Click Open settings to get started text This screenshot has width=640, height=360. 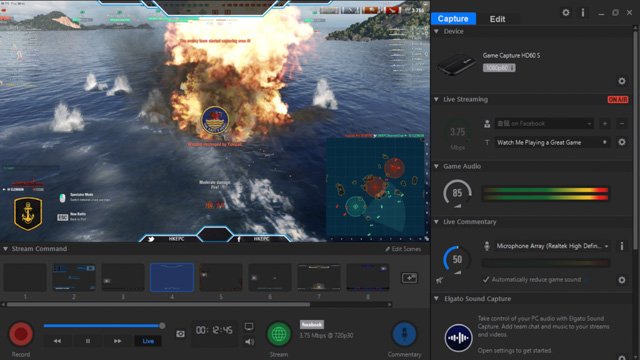click(x=515, y=351)
